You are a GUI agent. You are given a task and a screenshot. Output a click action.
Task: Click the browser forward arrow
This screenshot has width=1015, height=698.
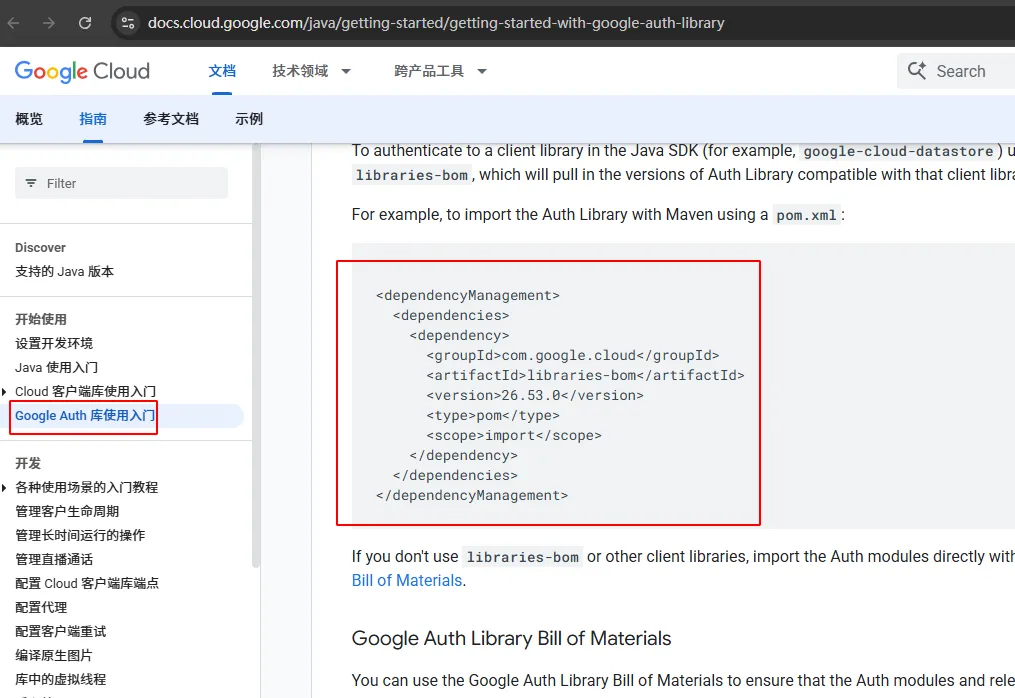49,22
